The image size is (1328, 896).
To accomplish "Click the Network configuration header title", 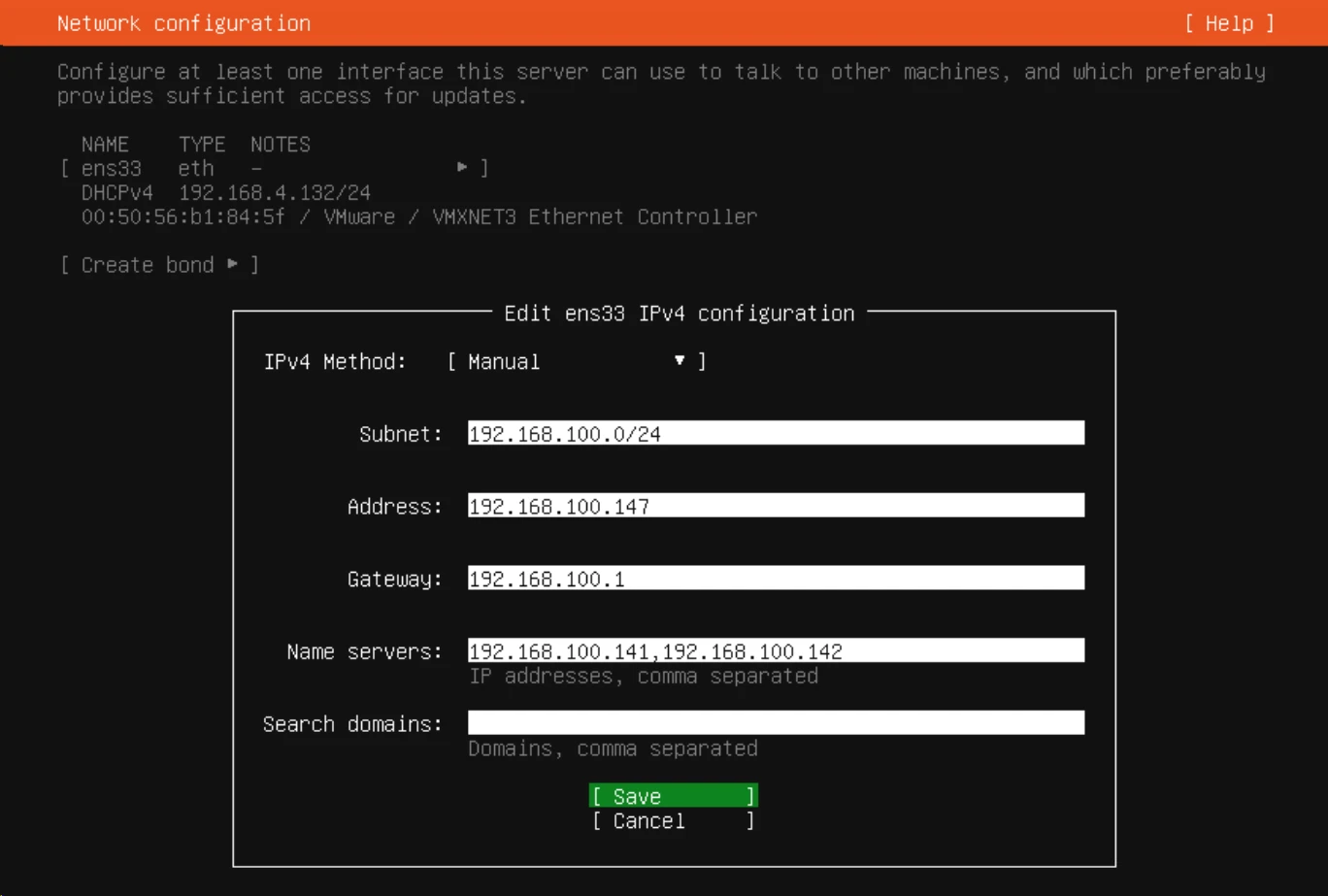I will (183, 23).
